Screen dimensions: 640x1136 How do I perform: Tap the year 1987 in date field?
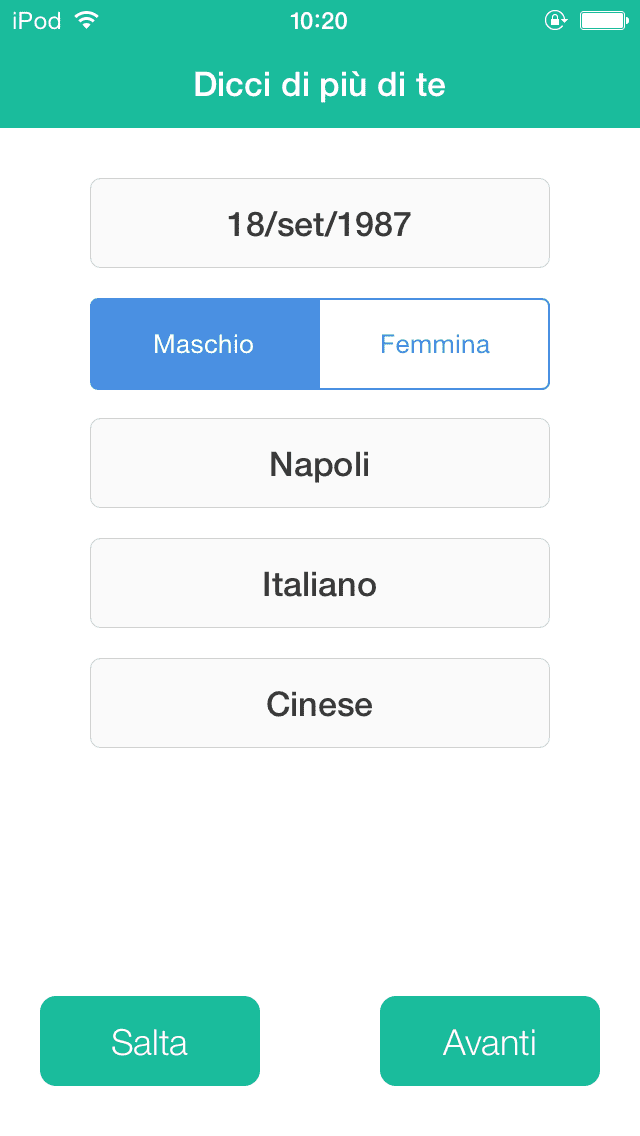(x=375, y=224)
